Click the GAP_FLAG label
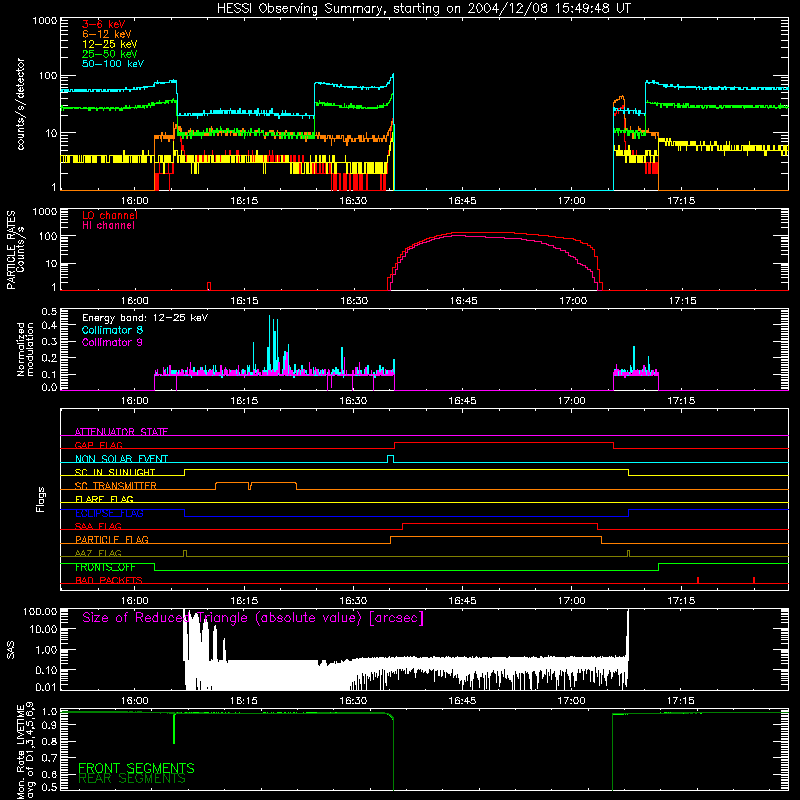This screenshot has height=800, width=800. point(98,445)
